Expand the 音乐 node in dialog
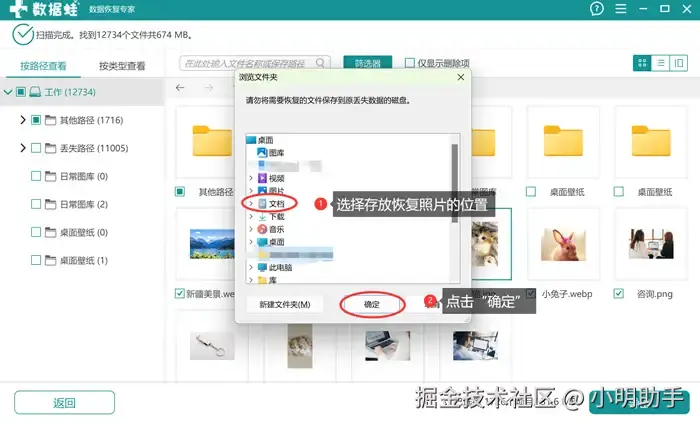The height and width of the screenshot is (426, 700). coord(251,229)
